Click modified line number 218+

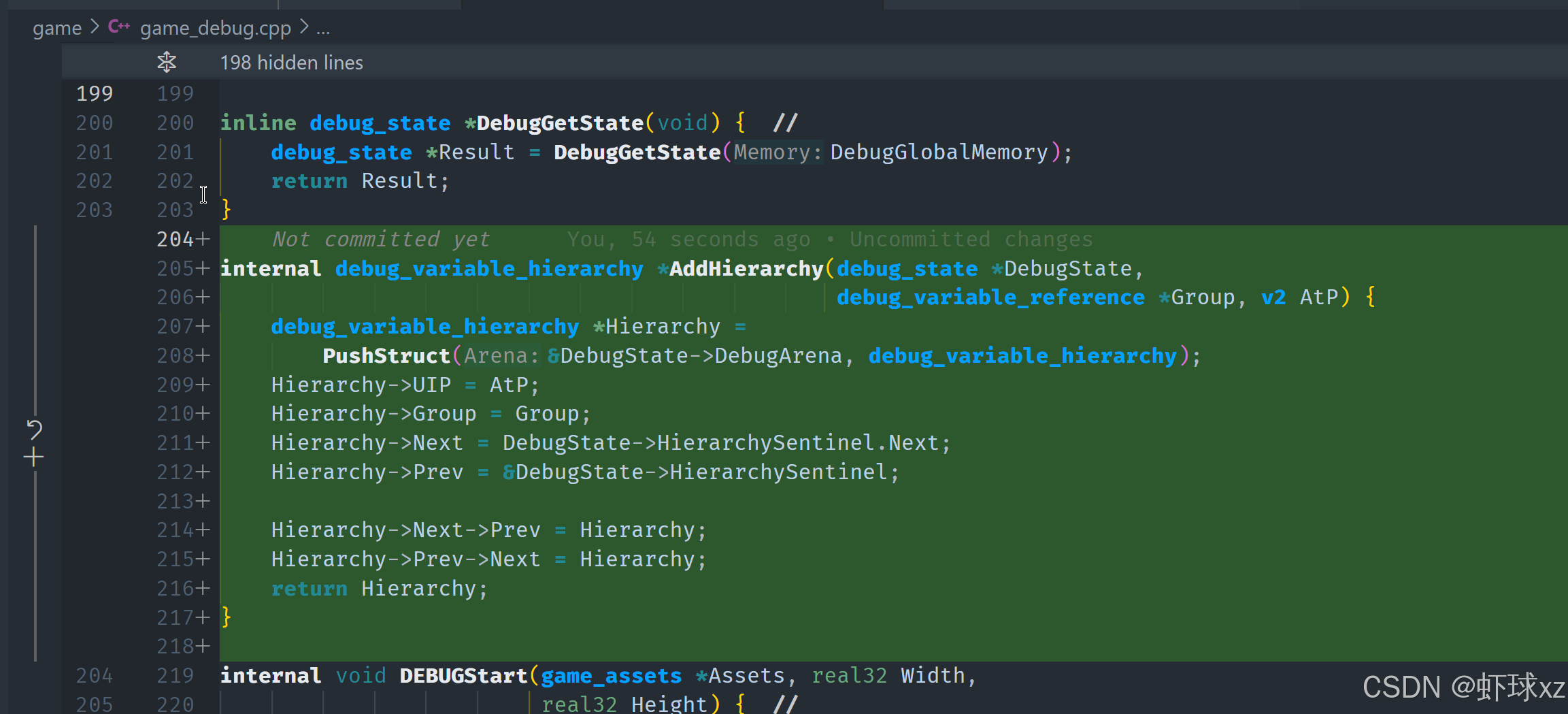tap(183, 646)
